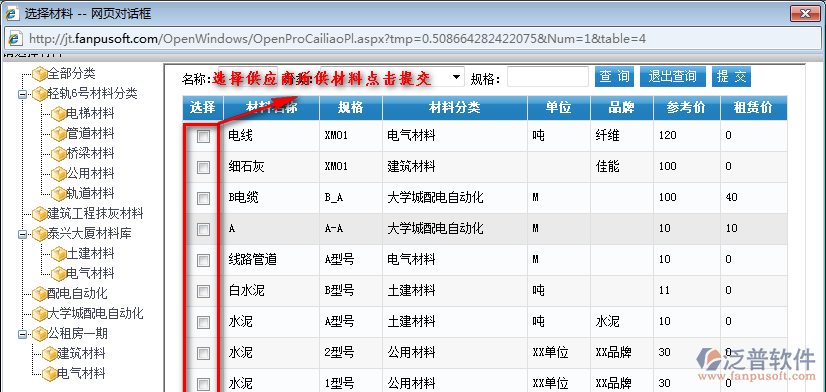
Task: Click the cube icon for 配电自动化 node
Action: (40, 294)
